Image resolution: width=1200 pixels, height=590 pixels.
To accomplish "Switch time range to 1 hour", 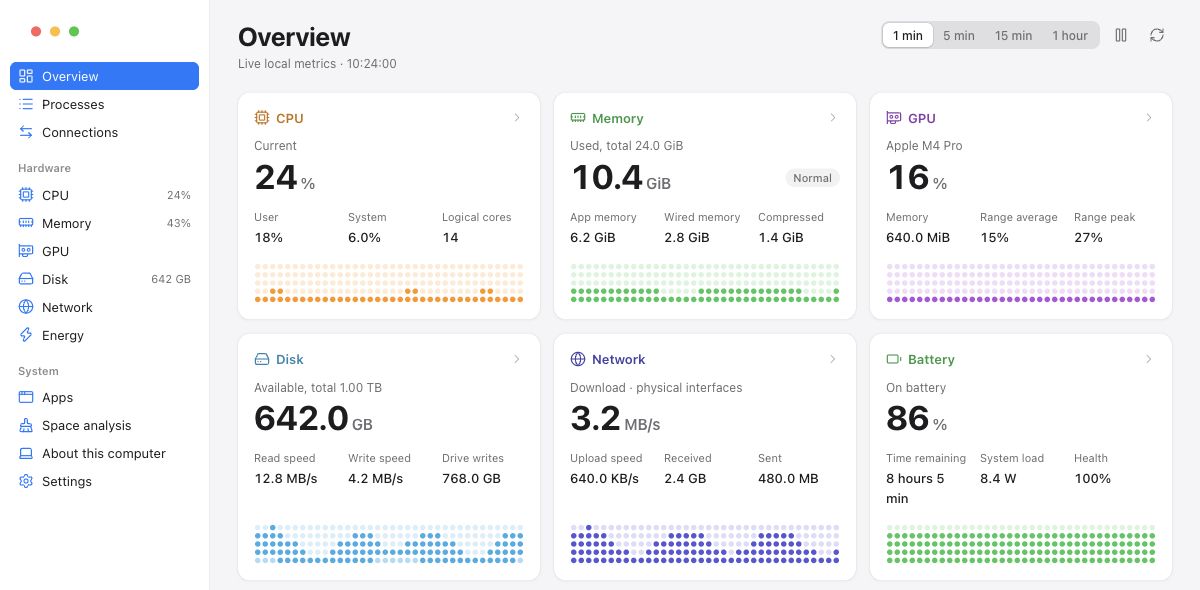I will (1070, 35).
